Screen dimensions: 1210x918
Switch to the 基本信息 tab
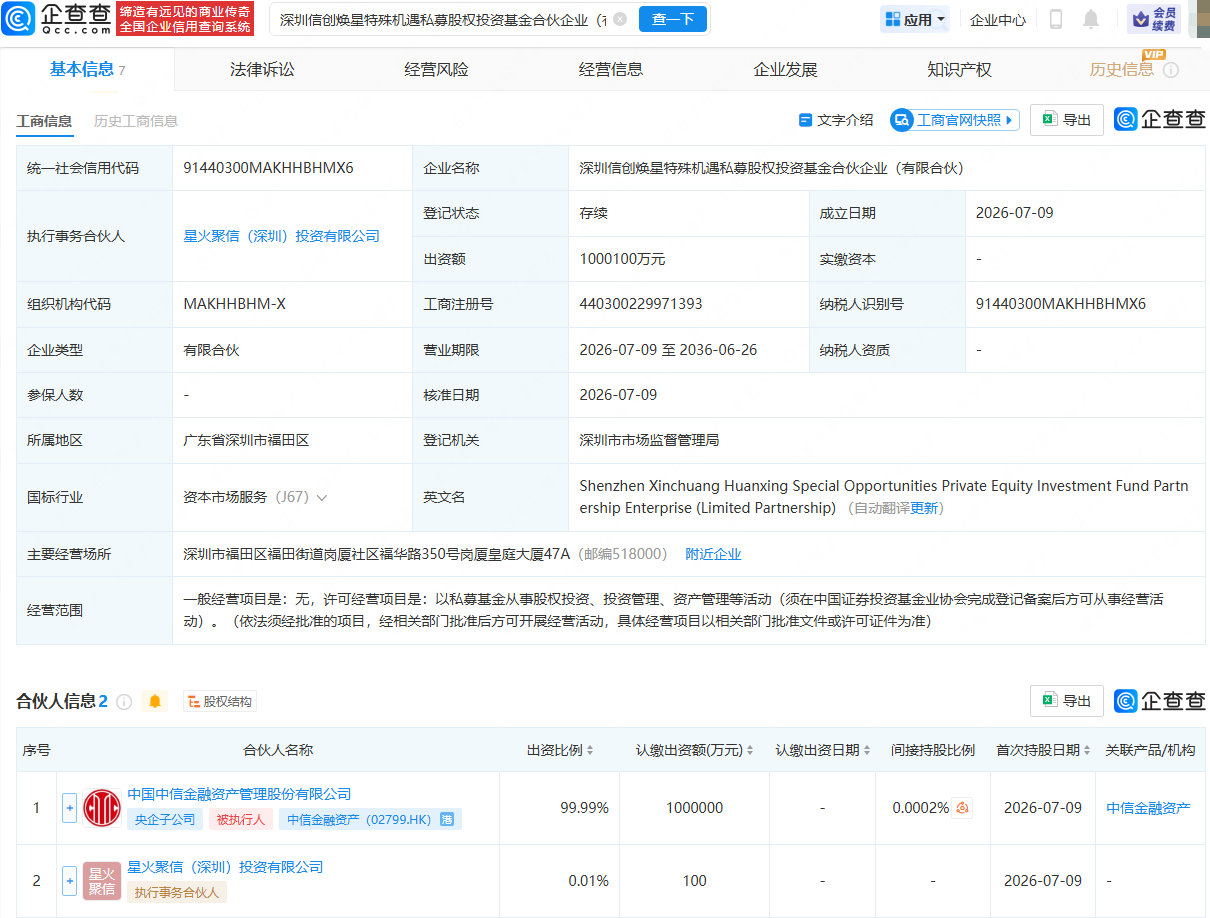click(x=87, y=69)
